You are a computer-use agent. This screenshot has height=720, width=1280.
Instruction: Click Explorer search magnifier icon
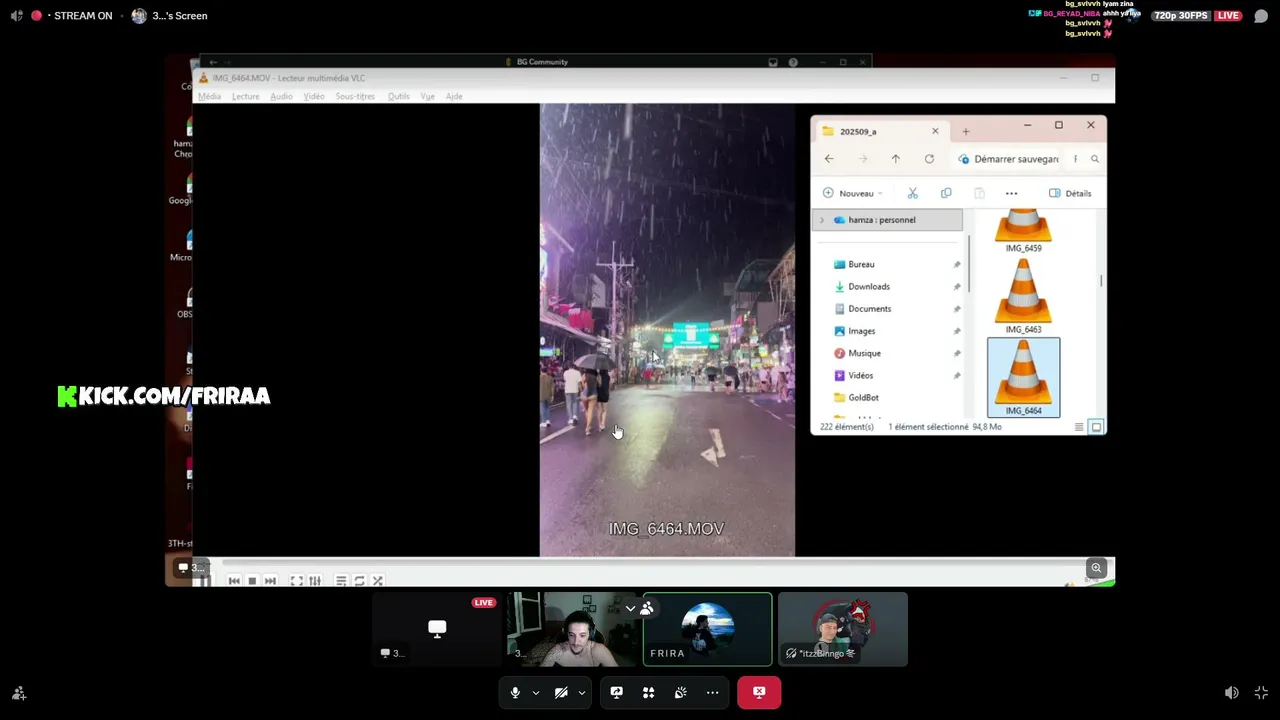(1095, 159)
